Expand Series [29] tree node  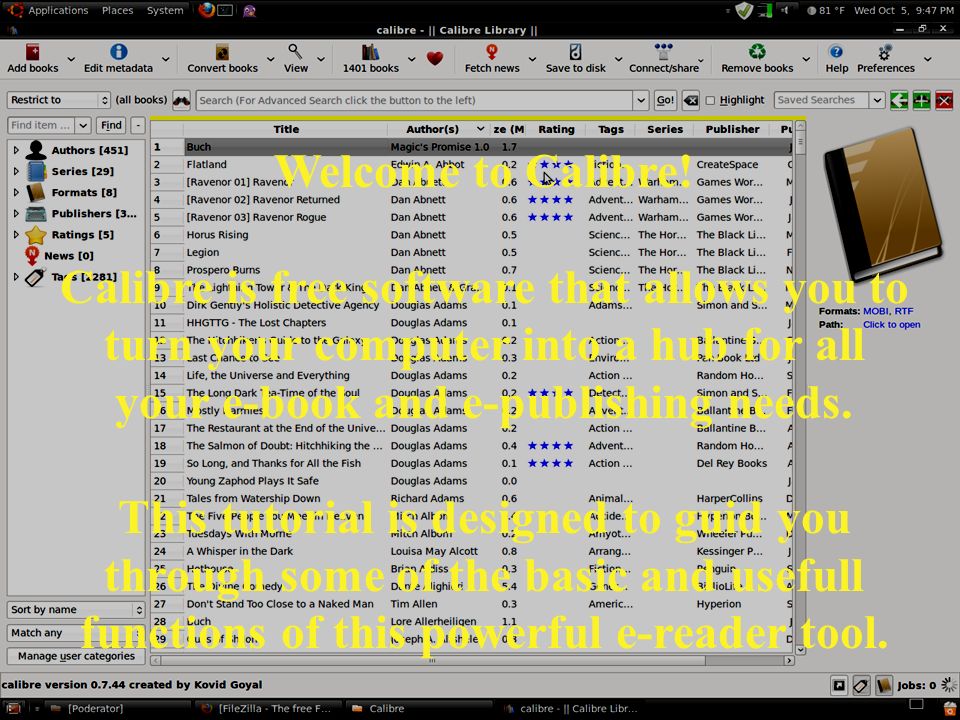pos(16,171)
